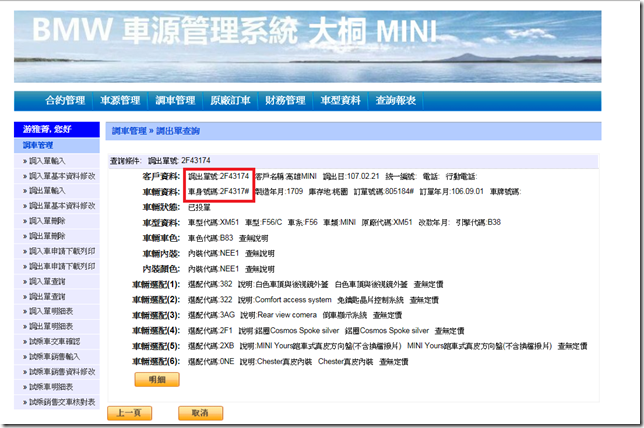Click the 上一頁 button
Screen dimensions: 644x428
tap(129, 413)
